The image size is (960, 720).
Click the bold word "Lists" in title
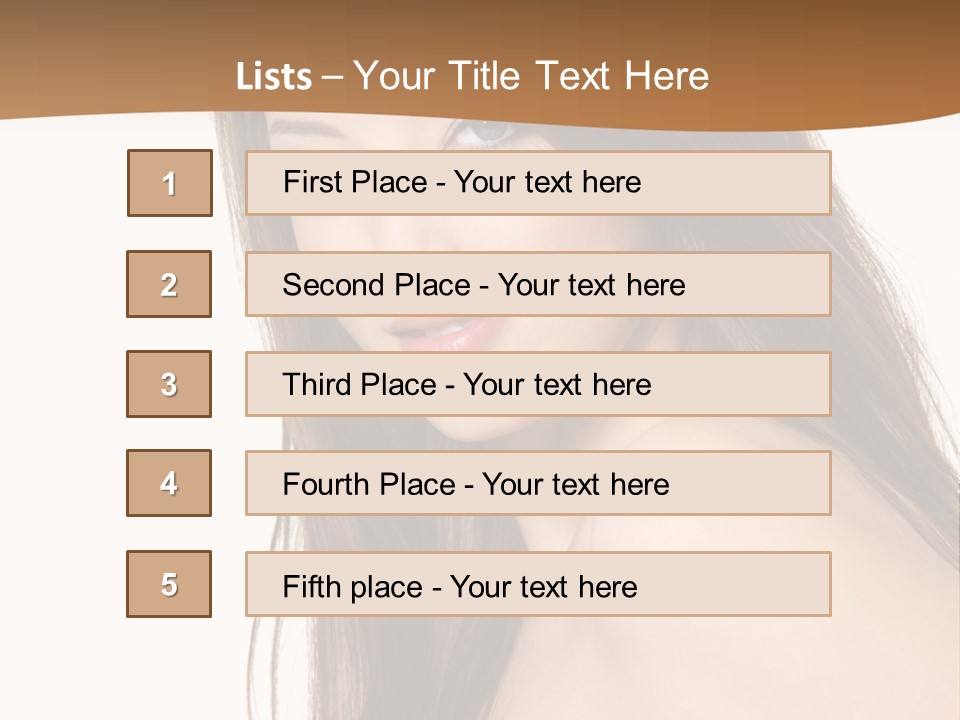tap(274, 77)
